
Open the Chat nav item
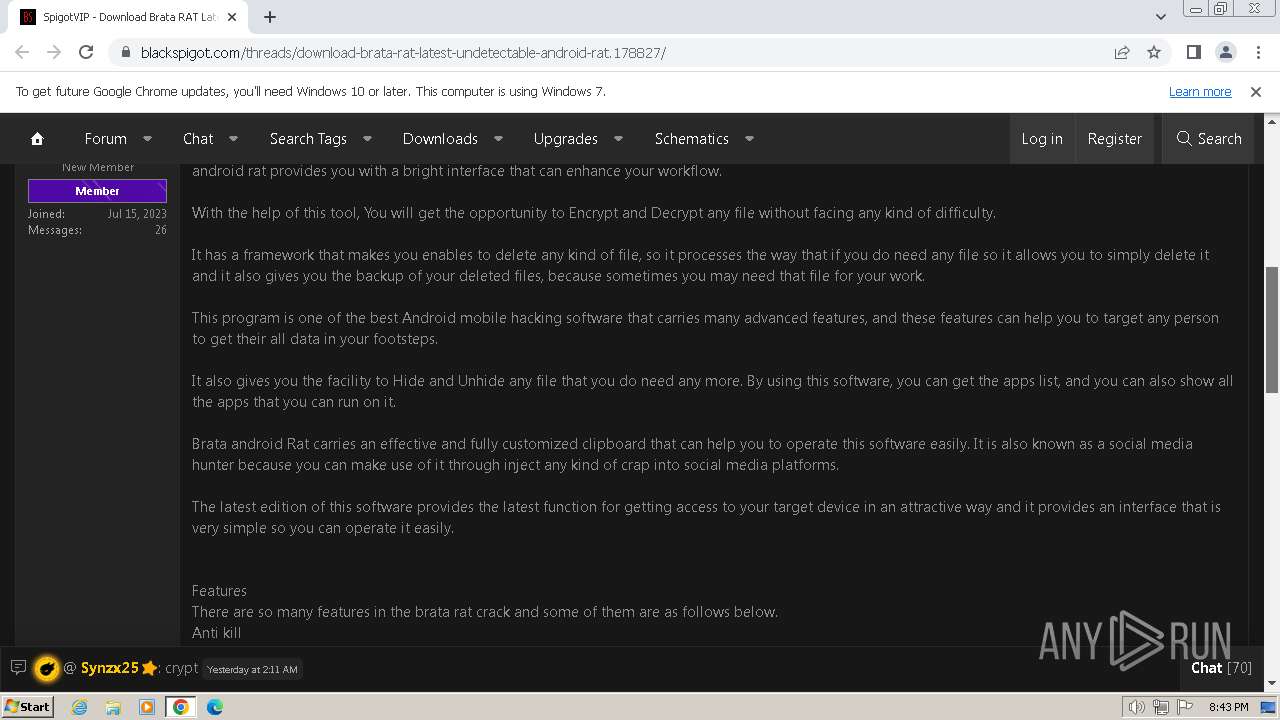[198, 139]
